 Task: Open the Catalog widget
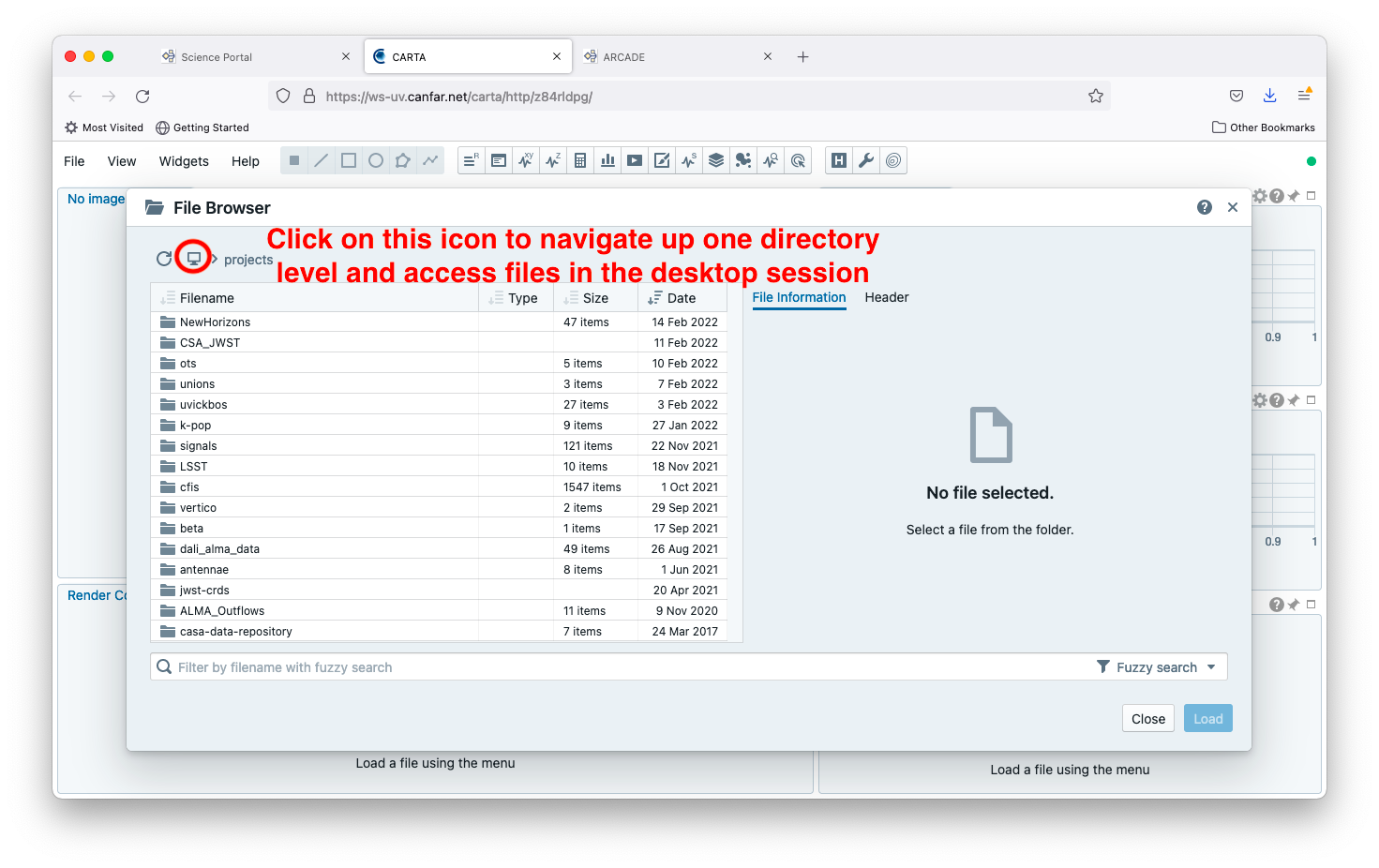point(743,160)
